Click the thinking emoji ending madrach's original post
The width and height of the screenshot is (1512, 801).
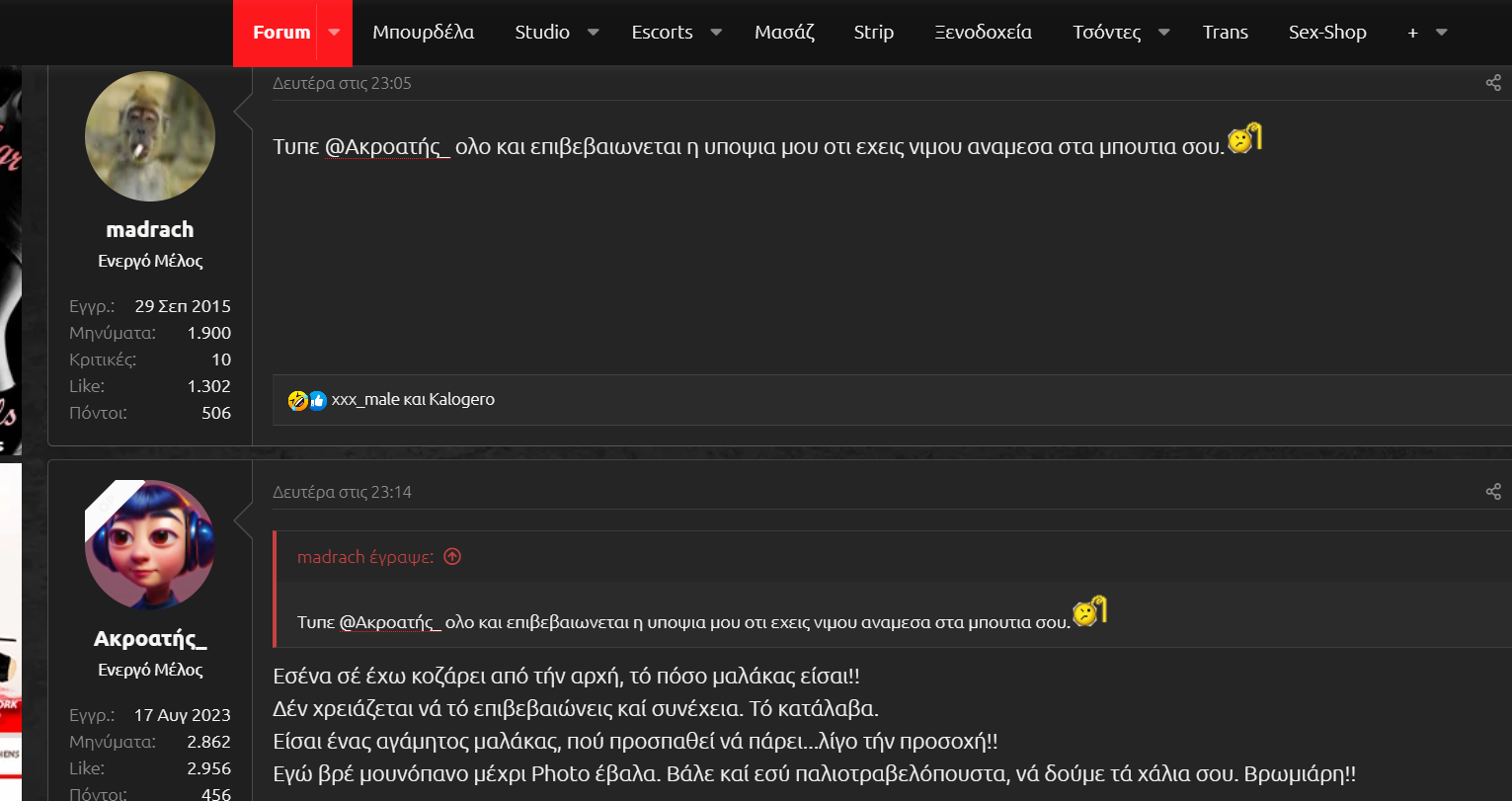tap(1244, 138)
